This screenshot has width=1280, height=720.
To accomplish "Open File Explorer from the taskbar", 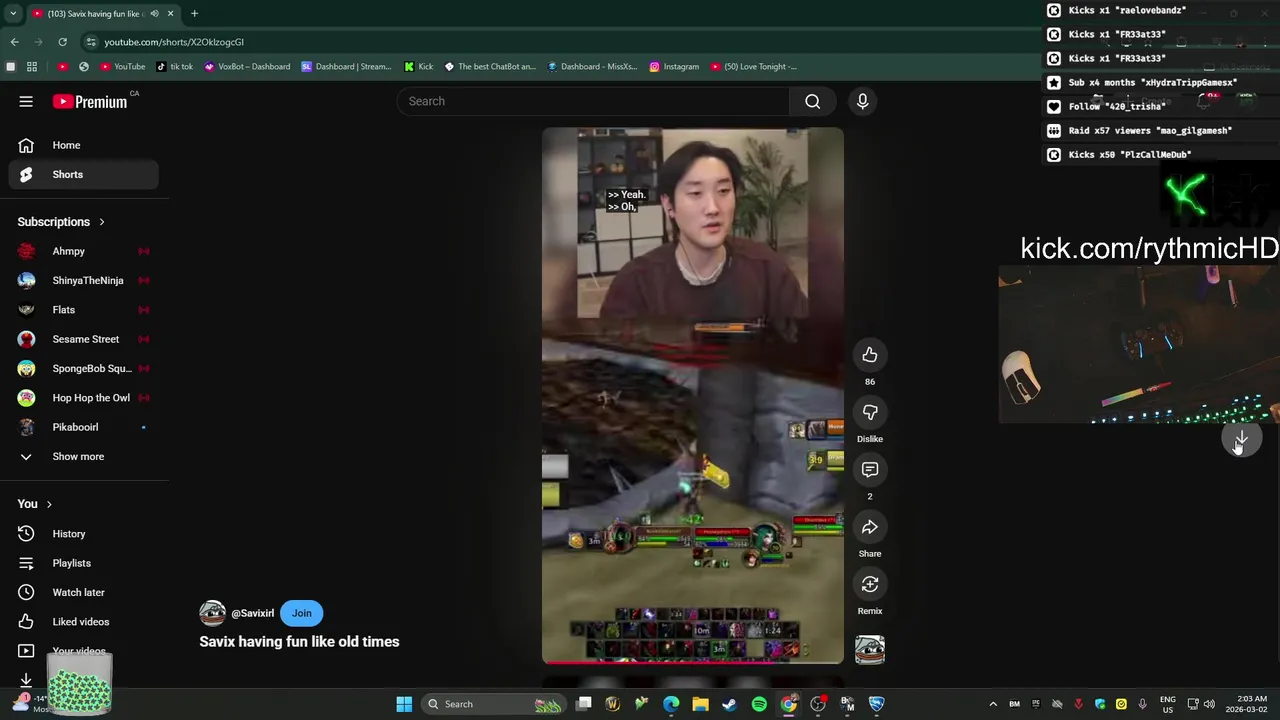I will (700, 704).
